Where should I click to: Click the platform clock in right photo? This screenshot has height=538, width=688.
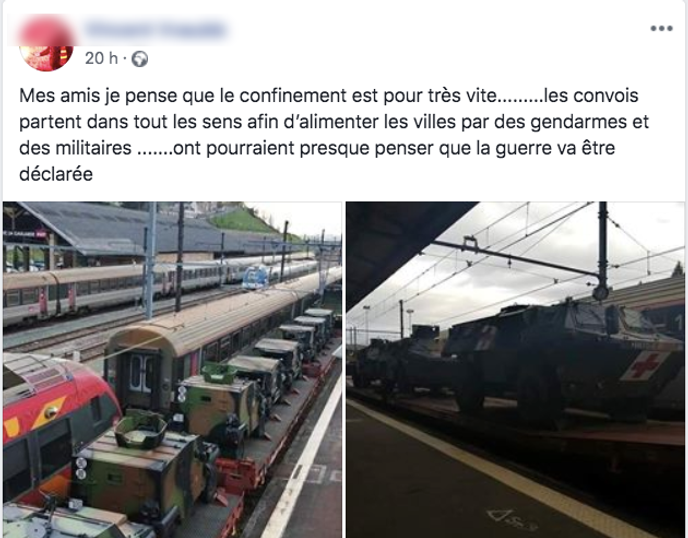[x=600, y=292]
